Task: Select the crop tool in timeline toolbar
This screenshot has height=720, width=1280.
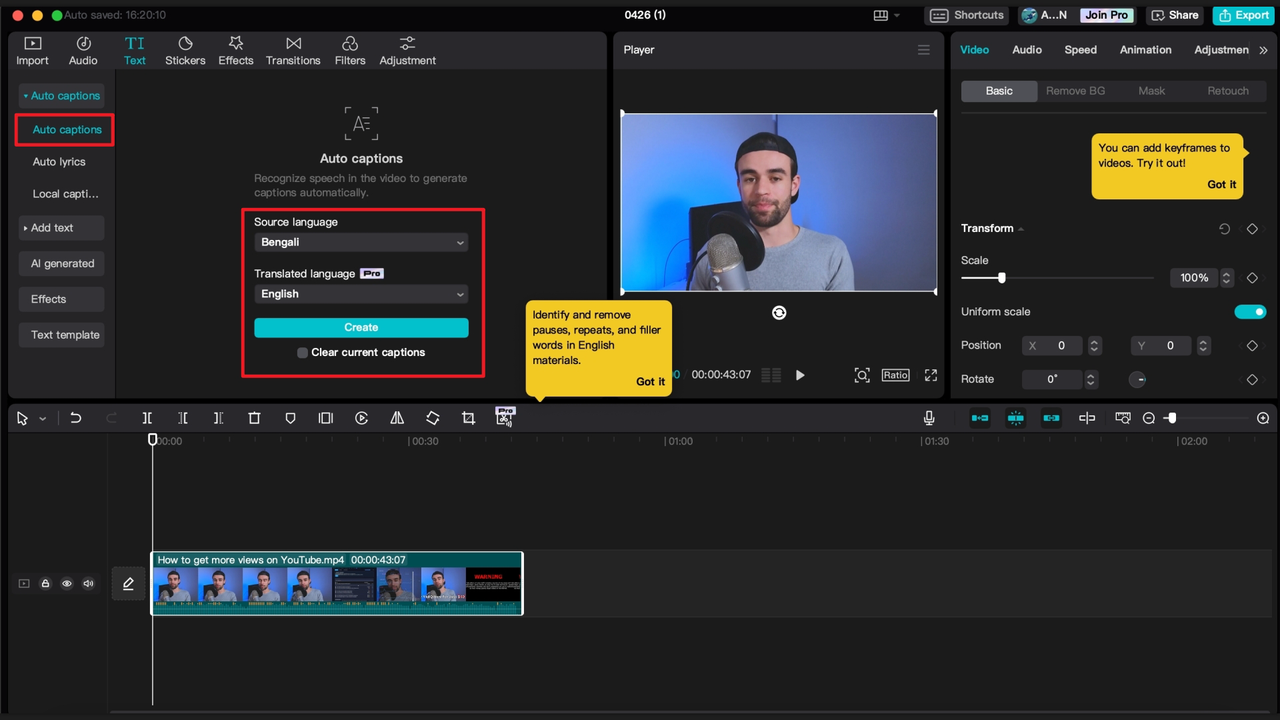Action: point(468,418)
